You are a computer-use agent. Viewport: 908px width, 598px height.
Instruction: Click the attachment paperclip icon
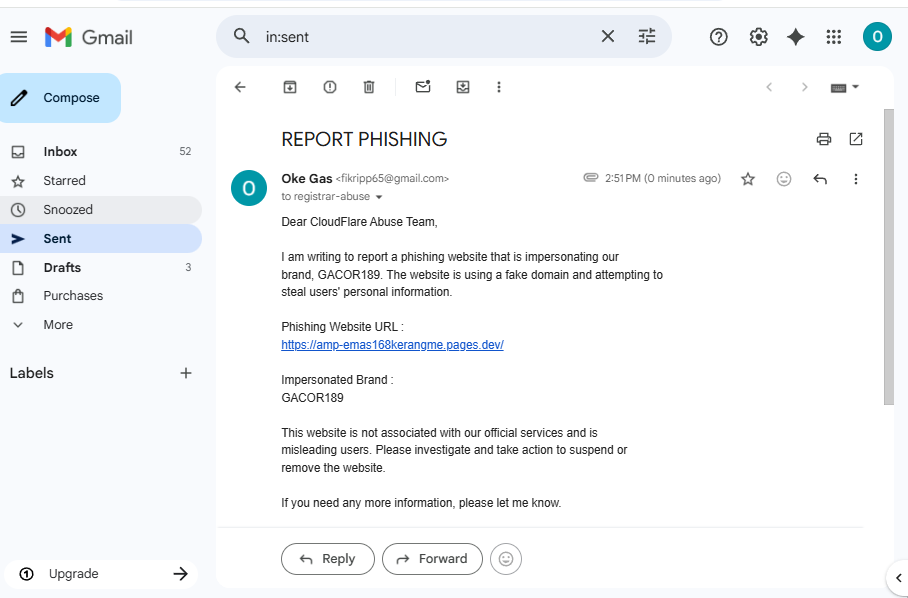point(590,178)
